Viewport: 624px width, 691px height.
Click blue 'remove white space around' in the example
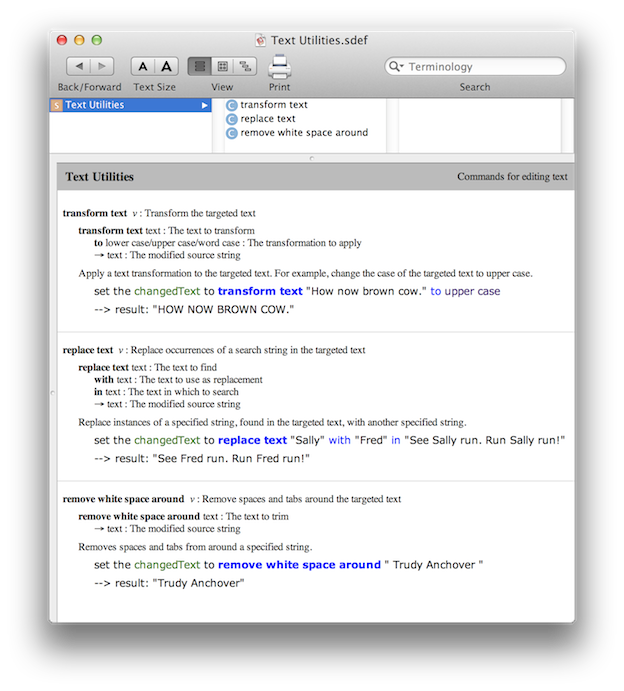coord(299,565)
